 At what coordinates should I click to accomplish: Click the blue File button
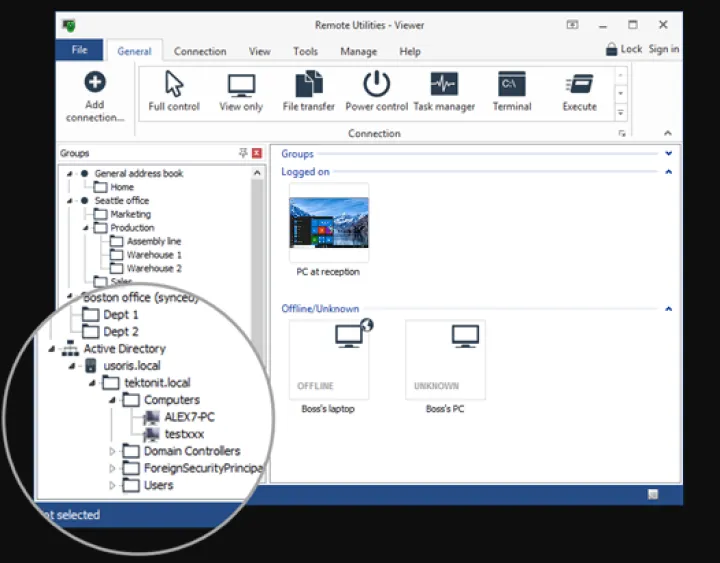point(79,50)
